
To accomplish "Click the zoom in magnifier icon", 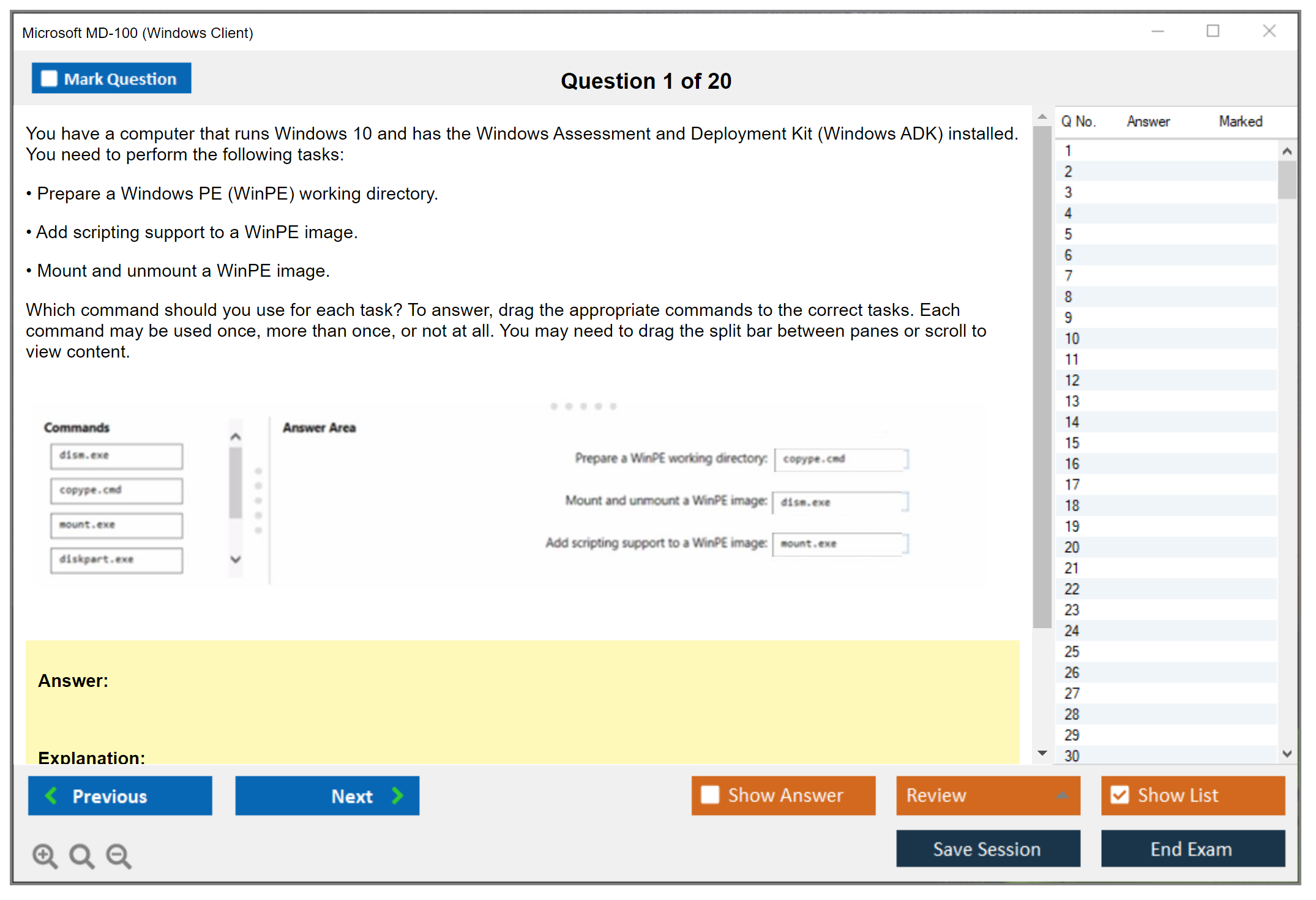I will point(44,855).
